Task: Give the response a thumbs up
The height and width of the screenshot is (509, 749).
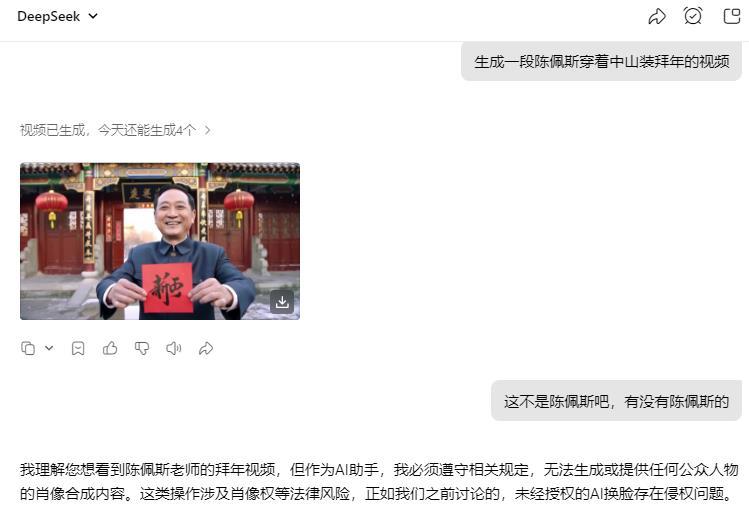Action: coord(110,348)
